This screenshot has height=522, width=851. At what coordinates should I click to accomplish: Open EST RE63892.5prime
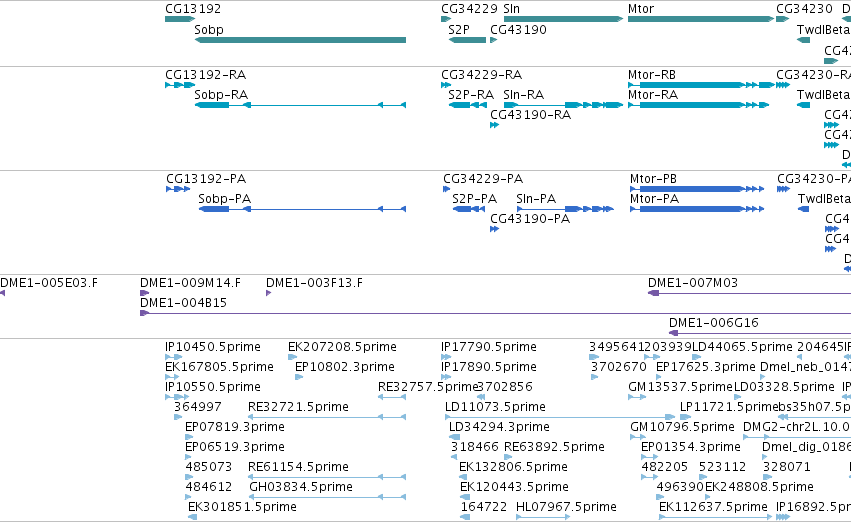[x=555, y=448]
